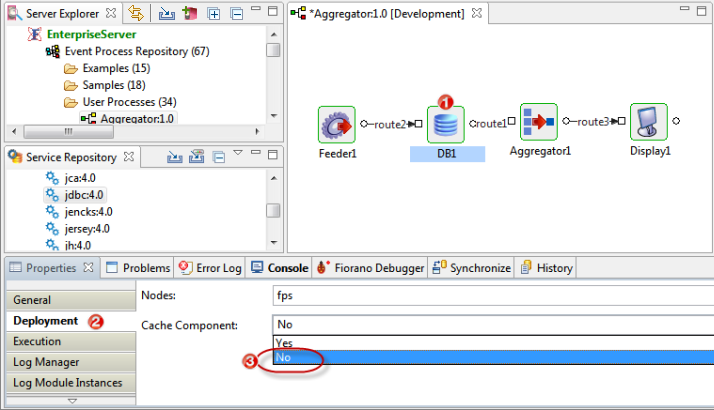Click the route1 label
714x410 pixels.
(x=490, y=123)
